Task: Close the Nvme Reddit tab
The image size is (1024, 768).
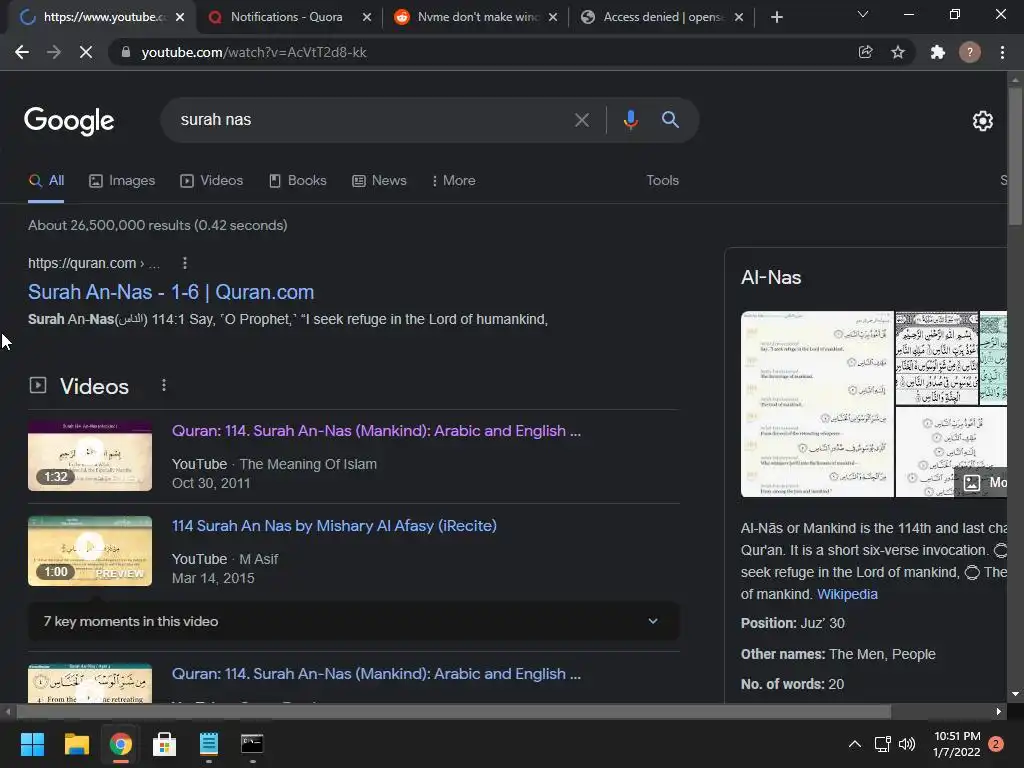Action: pyautogui.click(x=553, y=17)
